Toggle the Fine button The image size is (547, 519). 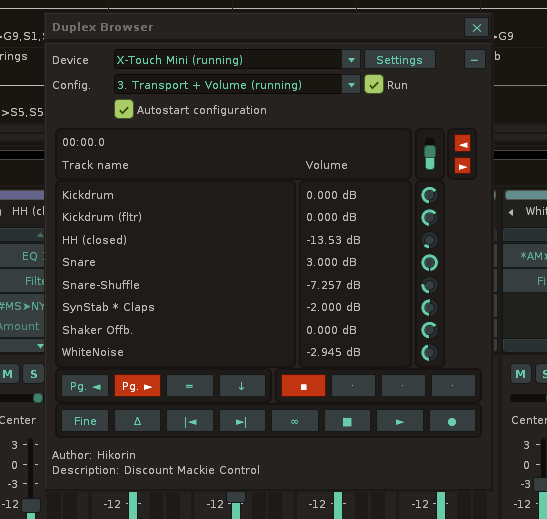(85, 421)
